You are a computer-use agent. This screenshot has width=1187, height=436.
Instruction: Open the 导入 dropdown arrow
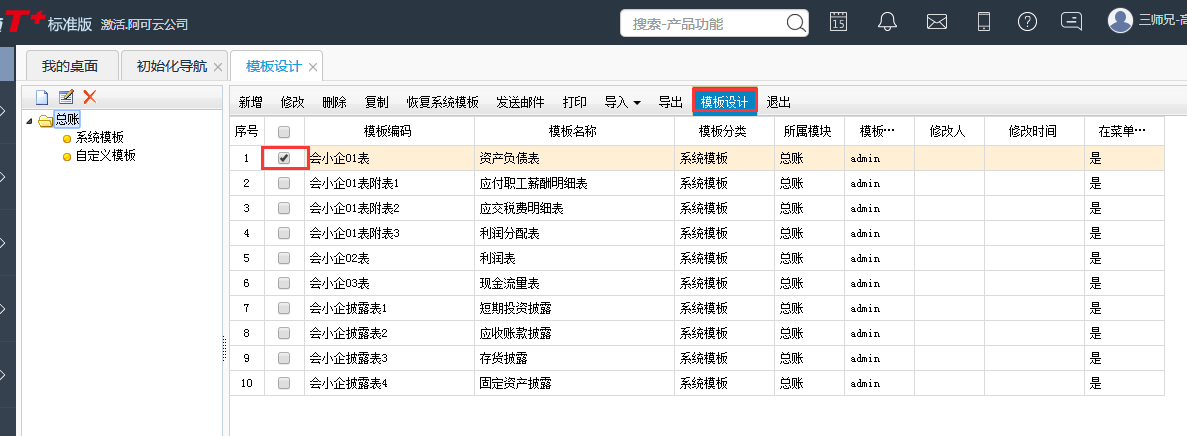click(637, 103)
